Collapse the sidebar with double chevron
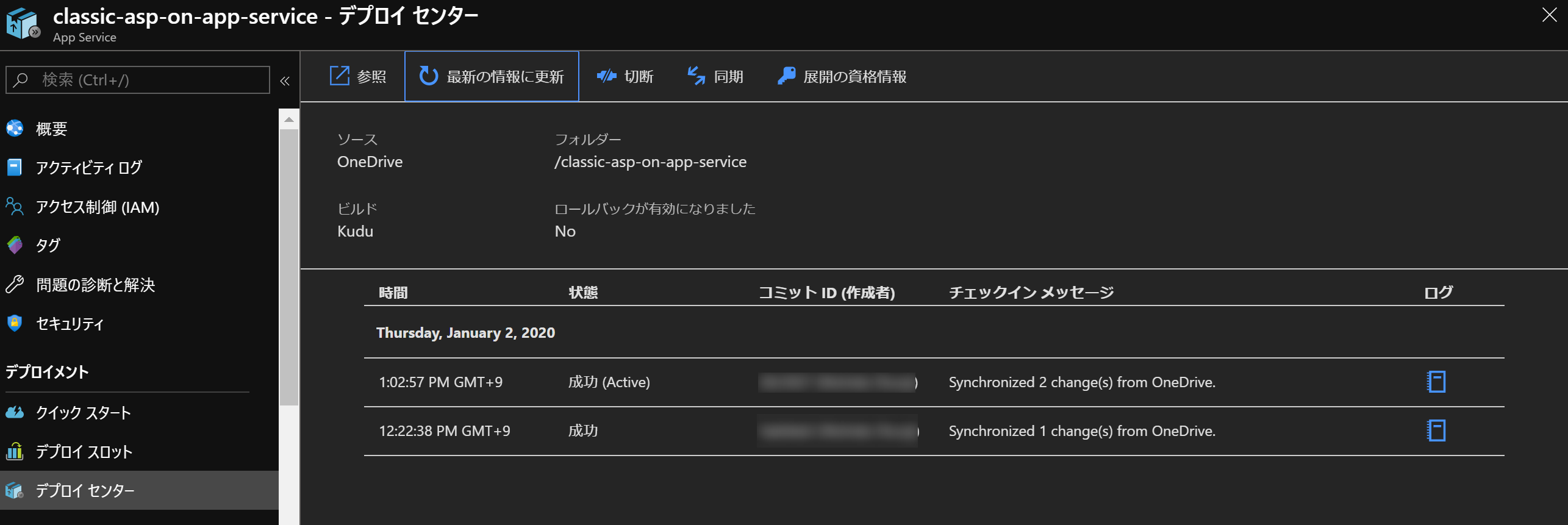This screenshot has height=525, width=1568. pyautogui.click(x=285, y=80)
